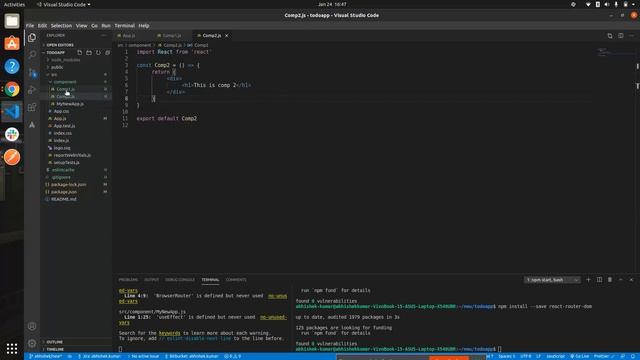Click the open changes icon in editor toolbar
Screen dimensions: 640x360
(610, 36)
